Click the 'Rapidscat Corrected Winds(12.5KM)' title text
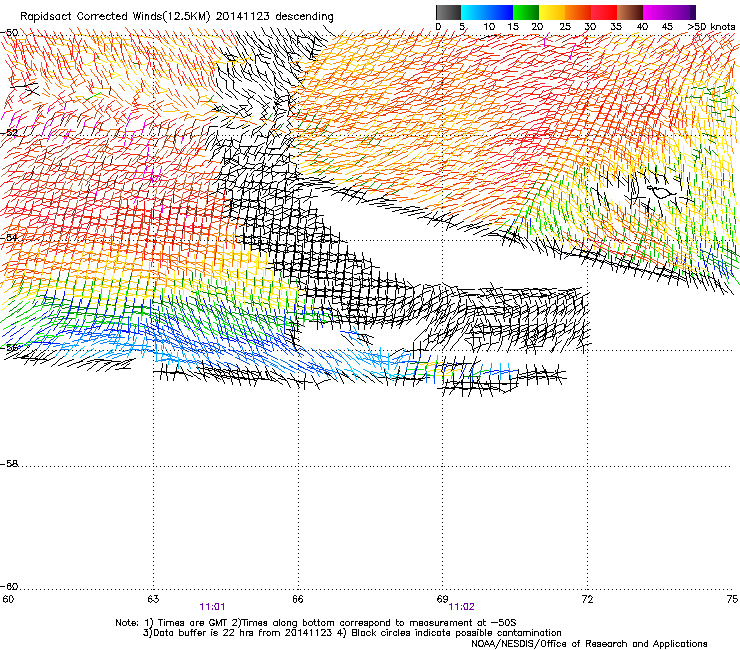740x650 pixels. coord(115,17)
